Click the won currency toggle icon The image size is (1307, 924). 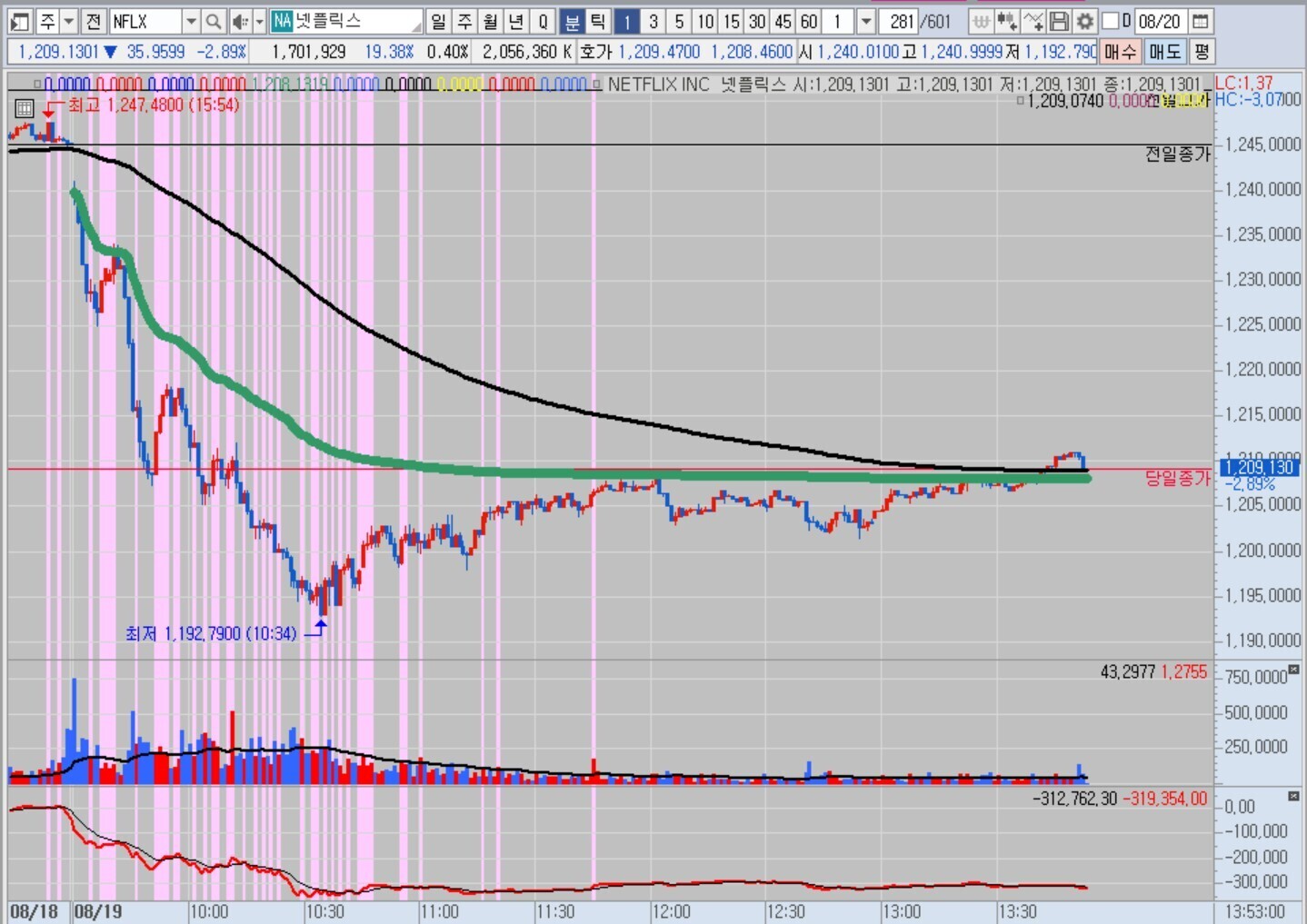coord(981,21)
